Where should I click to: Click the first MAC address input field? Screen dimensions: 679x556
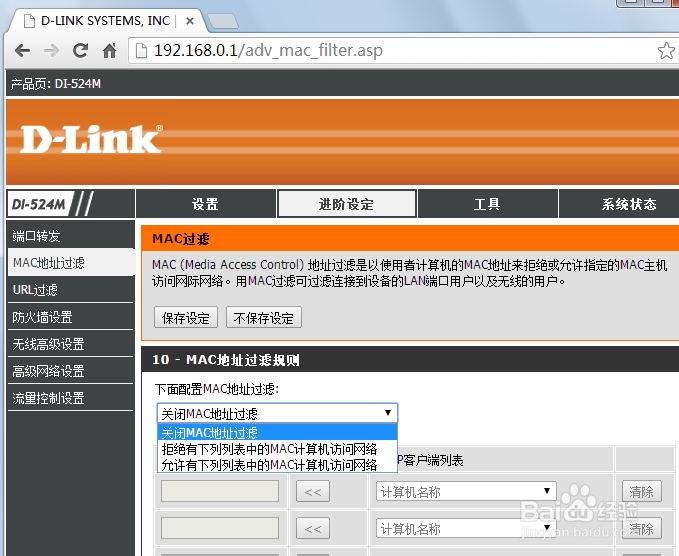(x=220, y=491)
